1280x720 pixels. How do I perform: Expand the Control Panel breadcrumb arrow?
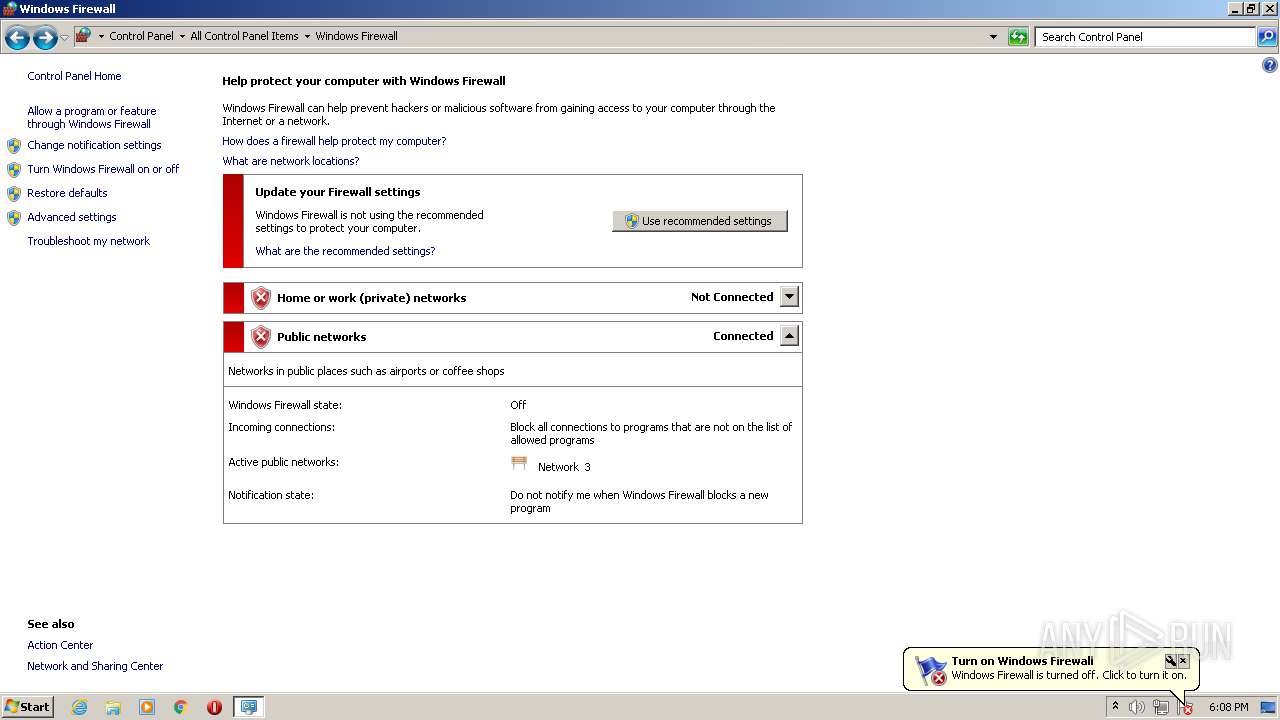(101, 36)
